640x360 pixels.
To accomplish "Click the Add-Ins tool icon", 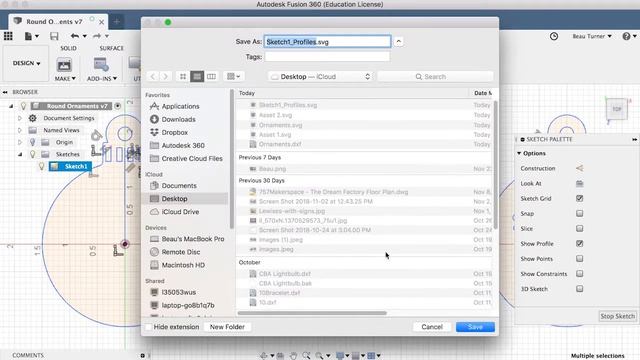I will click(101, 64).
